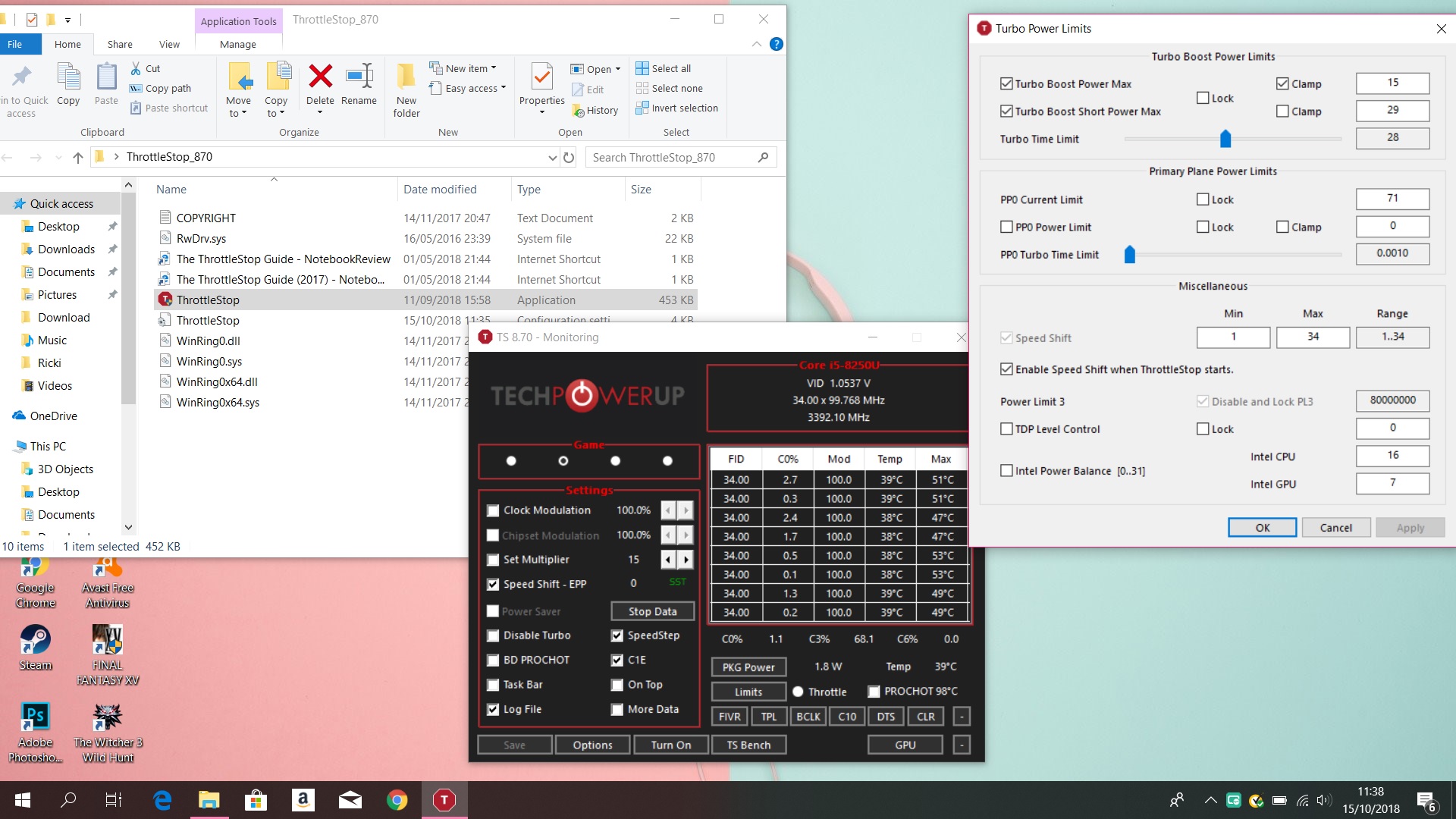Click the Rename icon in ribbon

359,77
